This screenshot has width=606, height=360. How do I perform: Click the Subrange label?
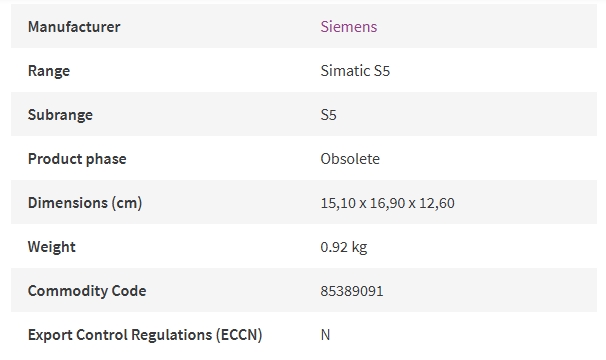click(x=60, y=115)
